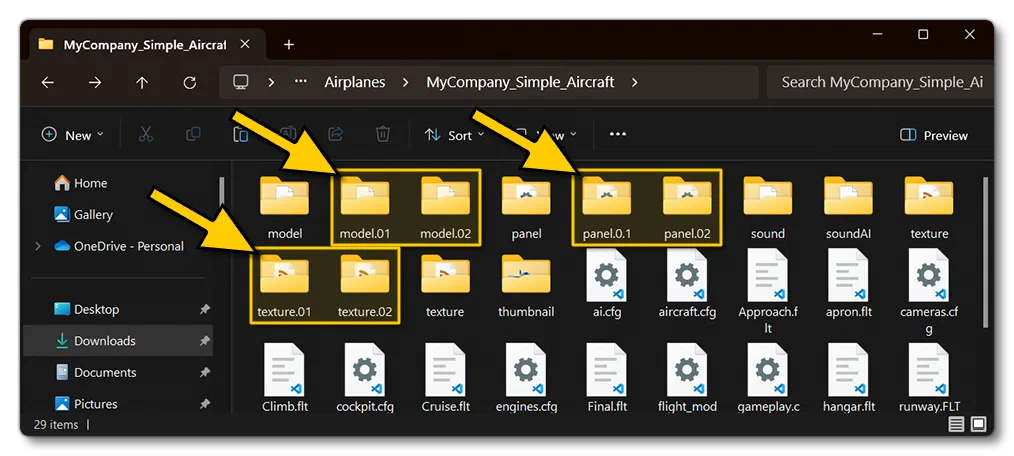
Task: Click the Share icon in the toolbar
Action: click(x=336, y=135)
